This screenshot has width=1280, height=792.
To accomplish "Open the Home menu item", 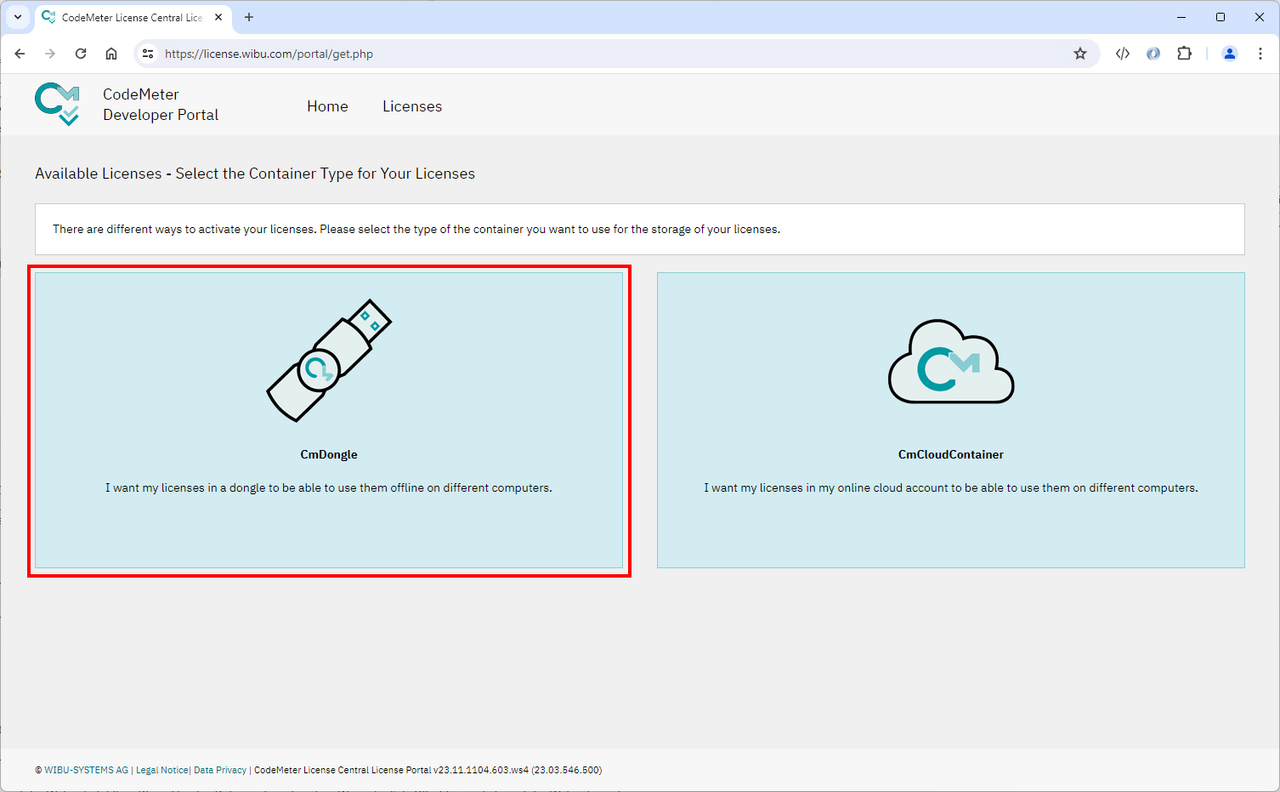I will (327, 106).
